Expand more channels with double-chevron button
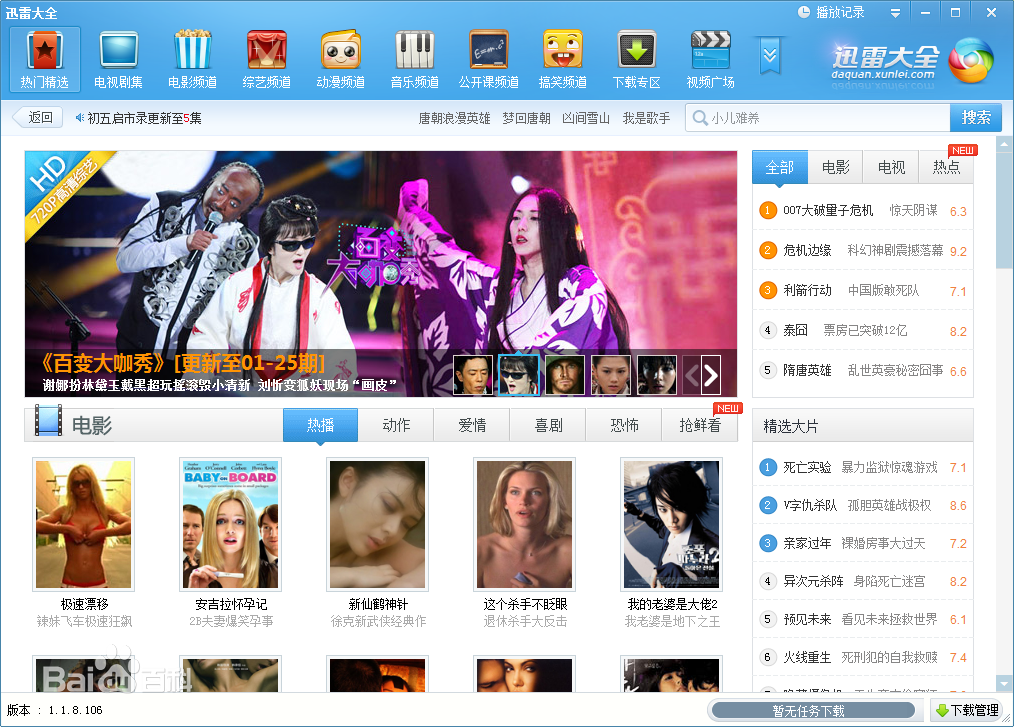 [x=770, y=55]
